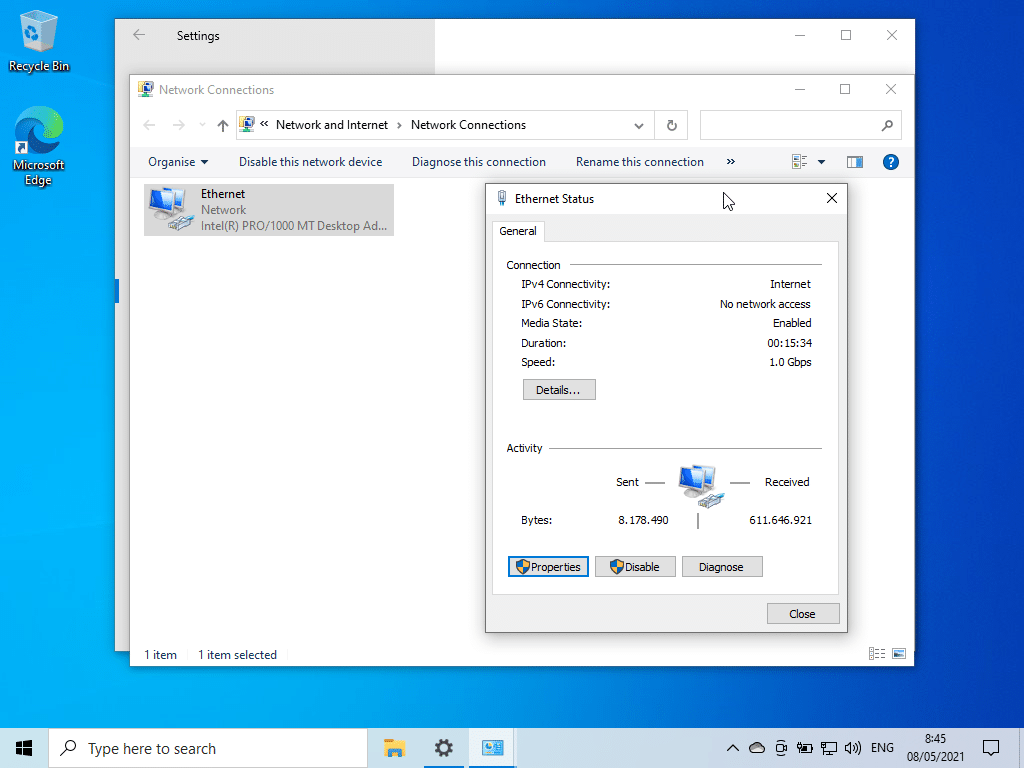
Task: Click the Media State value Enabled
Action: [x=792, y=323]
